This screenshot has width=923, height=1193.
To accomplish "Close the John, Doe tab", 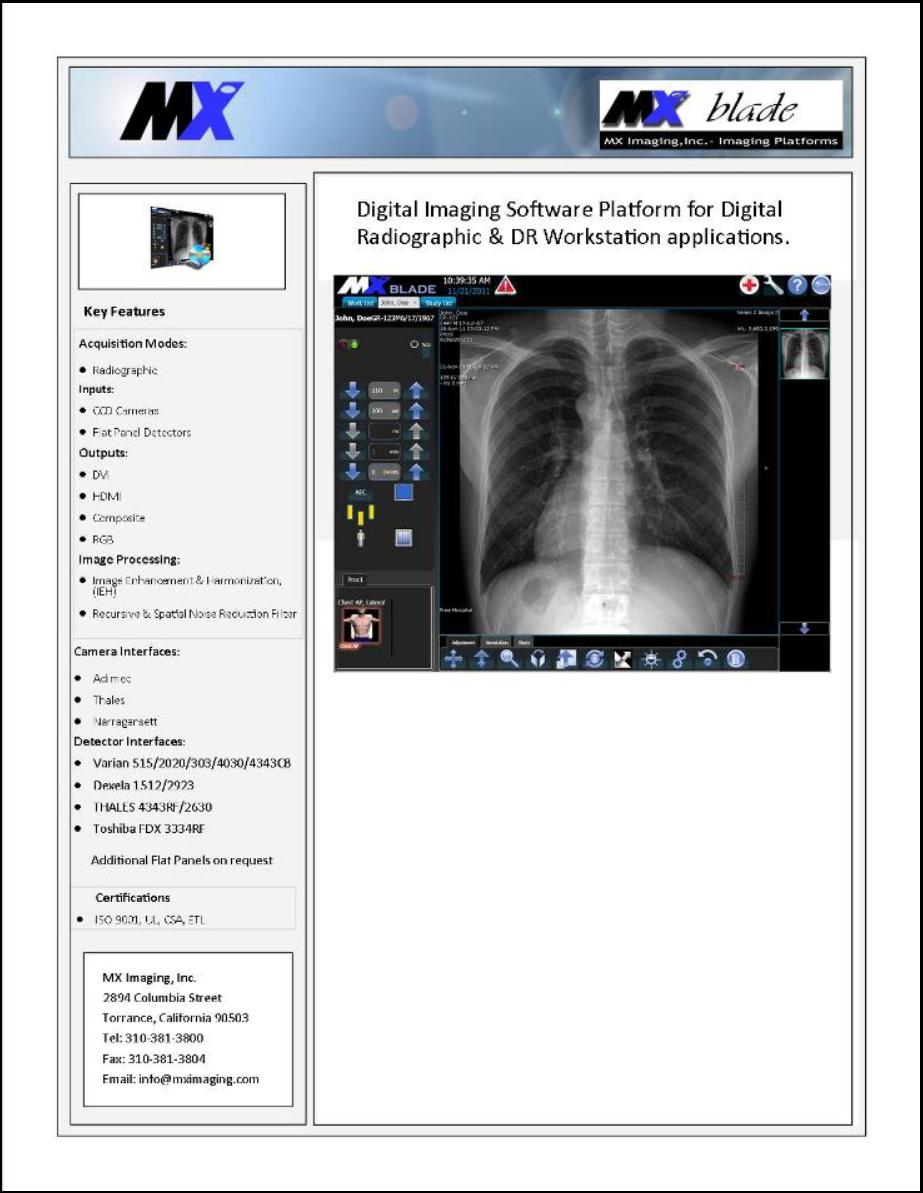I will tap(415, 303).
